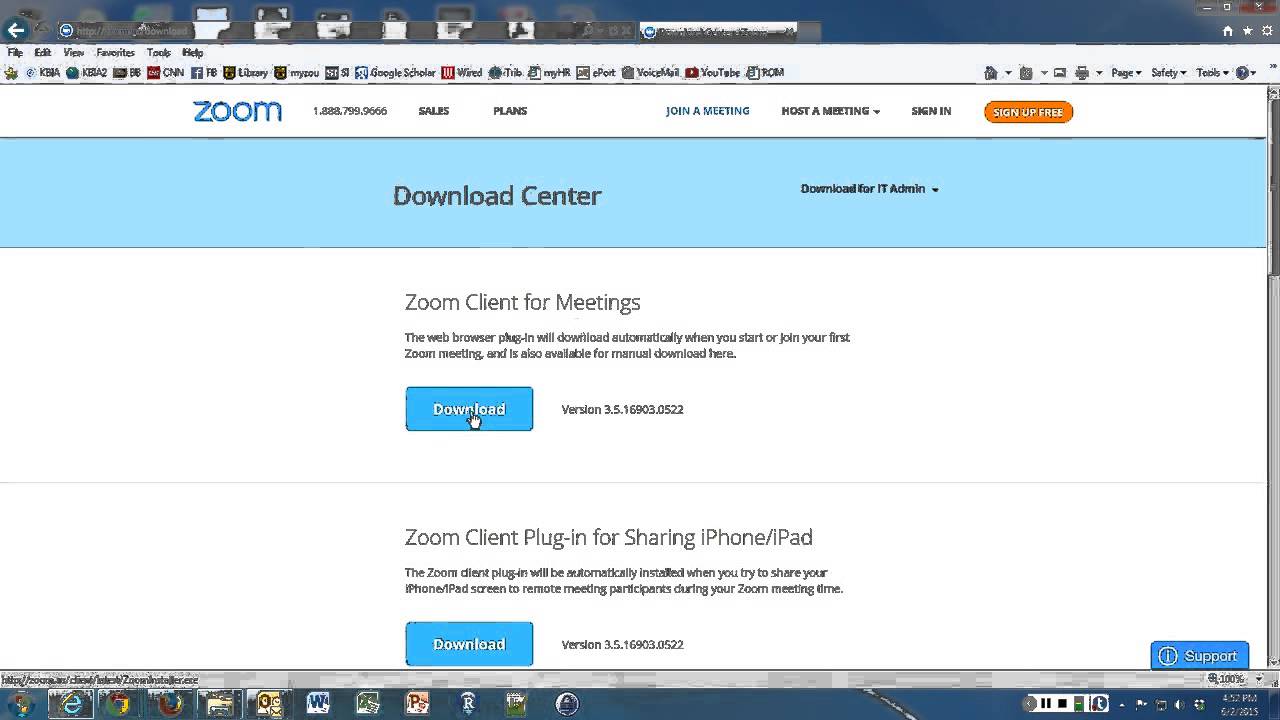Click the stop recording tray control

pyautogui.click(x=1063, y=703)
